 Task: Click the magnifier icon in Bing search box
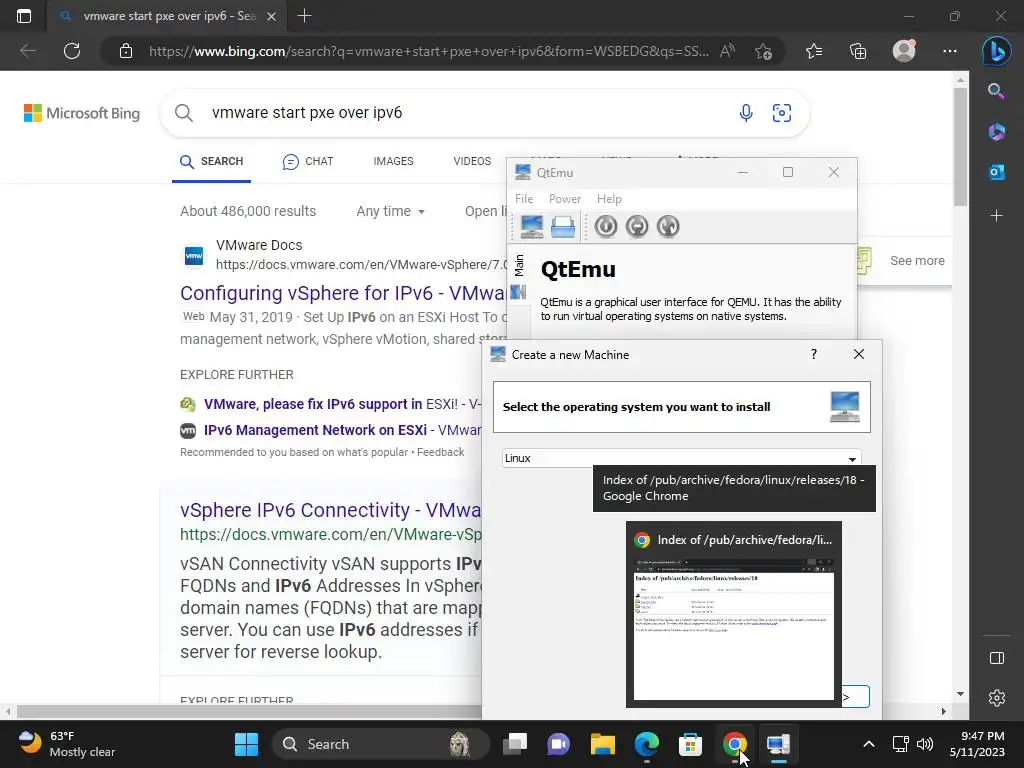click(184, 113)
